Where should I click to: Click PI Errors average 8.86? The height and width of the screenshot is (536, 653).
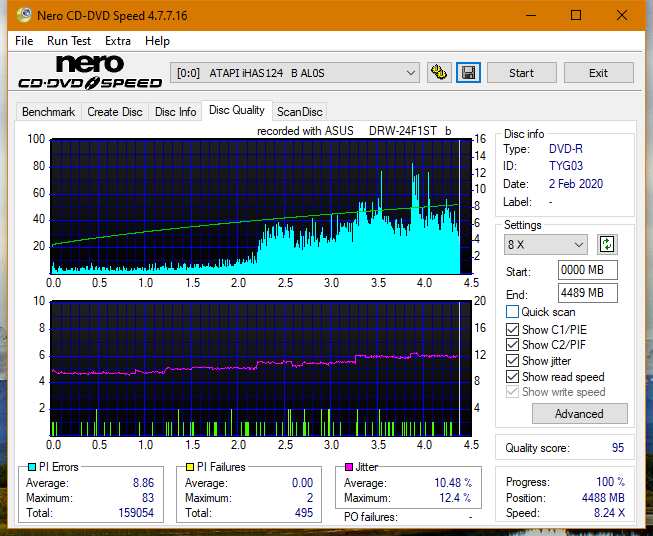(x=144, y=483)
